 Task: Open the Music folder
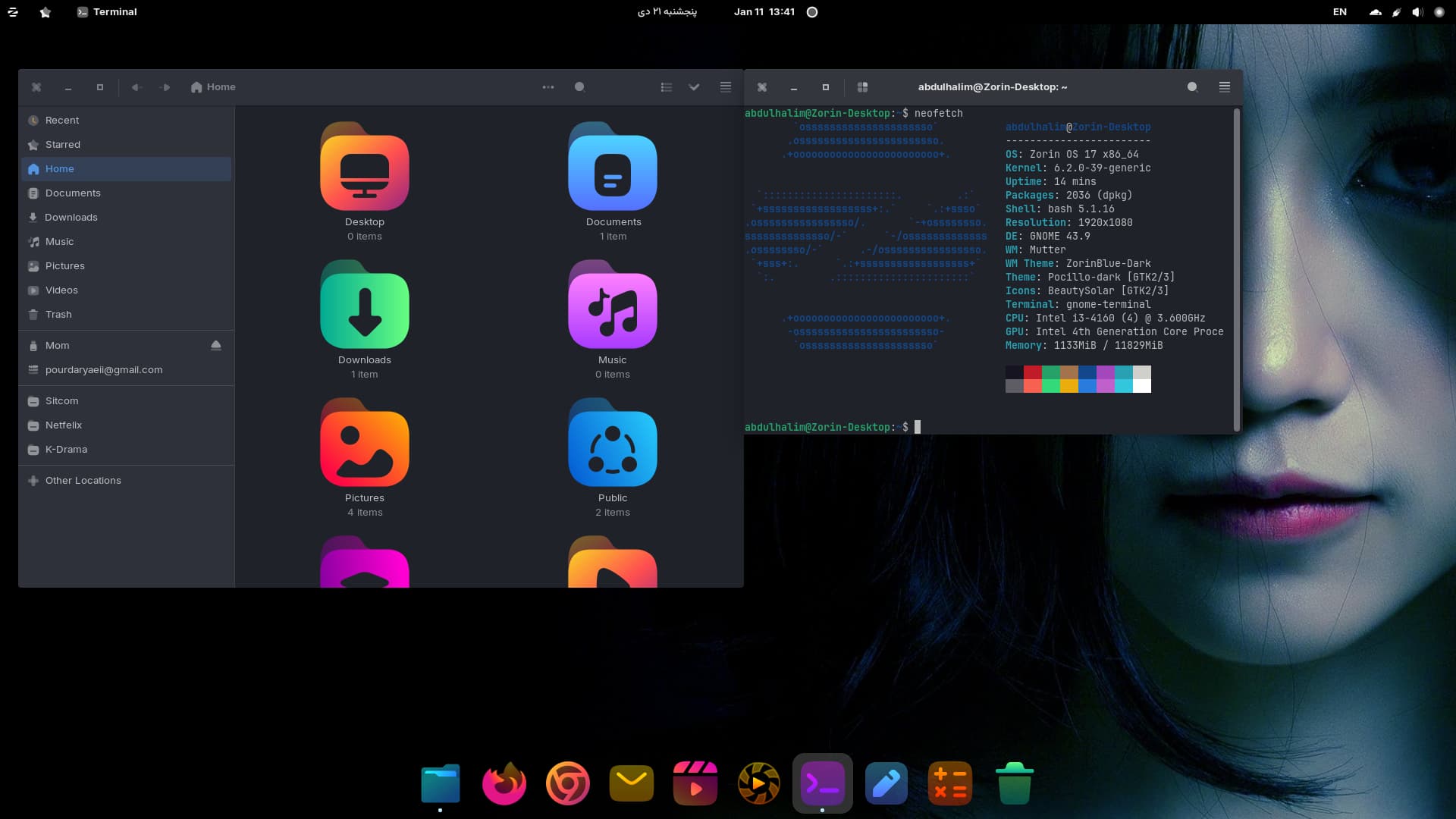point(613,311)
